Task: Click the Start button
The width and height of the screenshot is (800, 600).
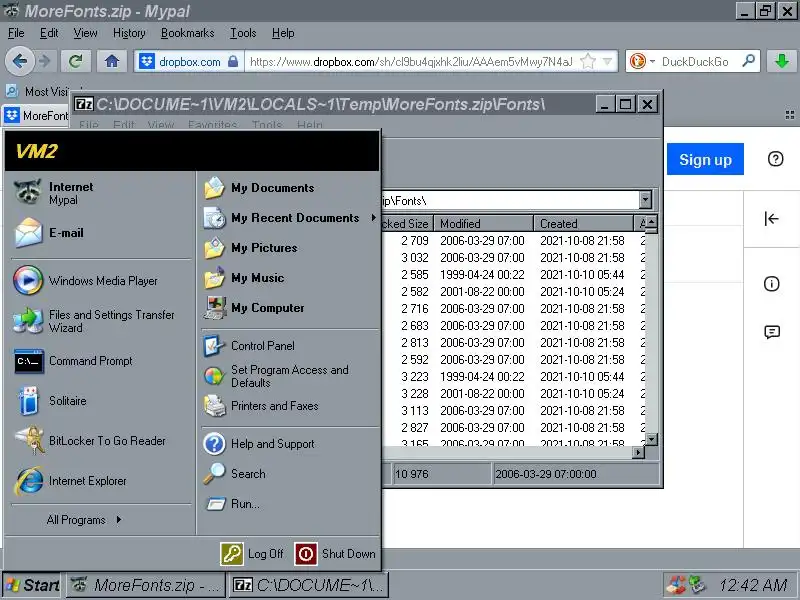Action: point(33,585)
